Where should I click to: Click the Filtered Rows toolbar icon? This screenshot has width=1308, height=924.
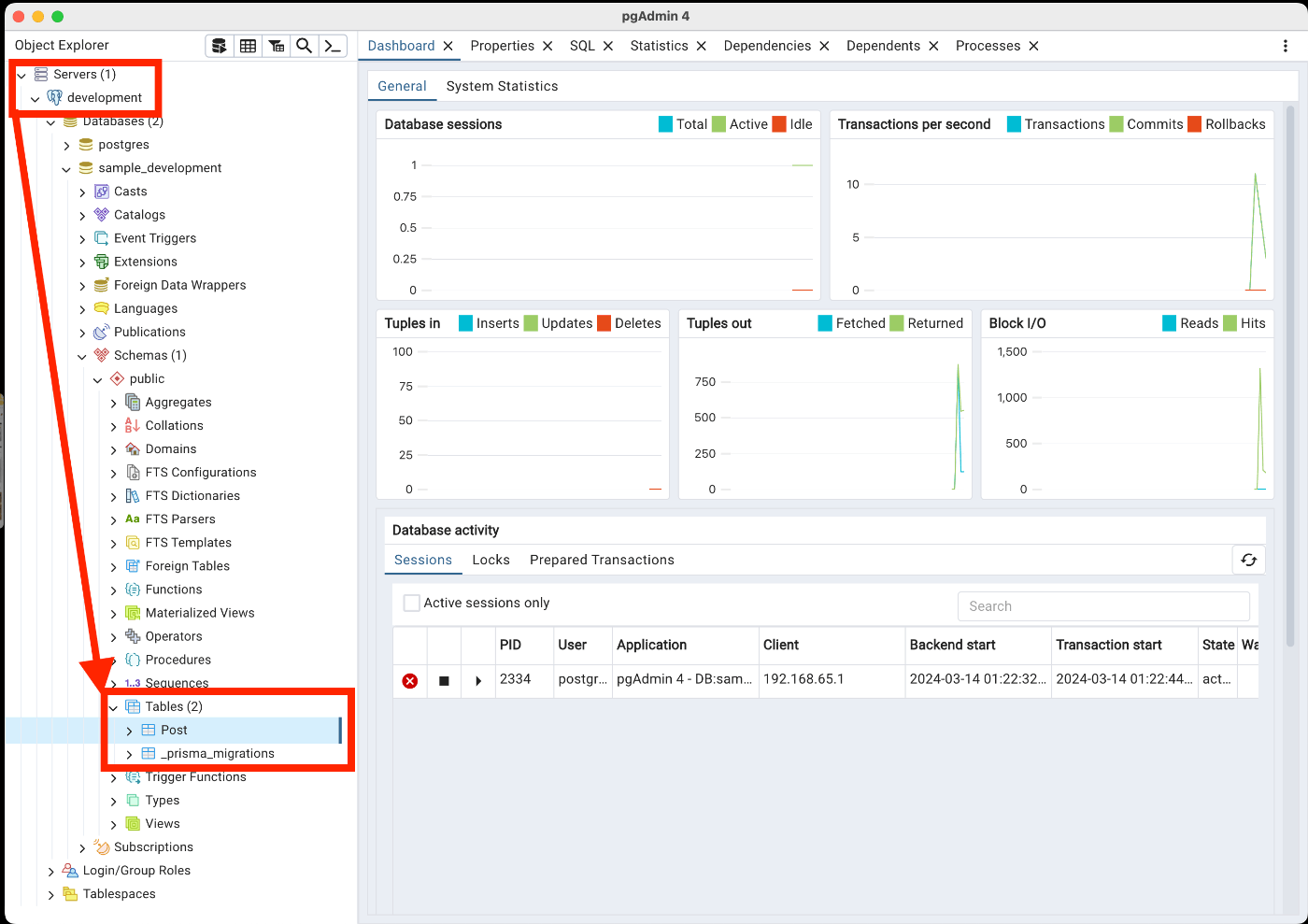[277, 46]
